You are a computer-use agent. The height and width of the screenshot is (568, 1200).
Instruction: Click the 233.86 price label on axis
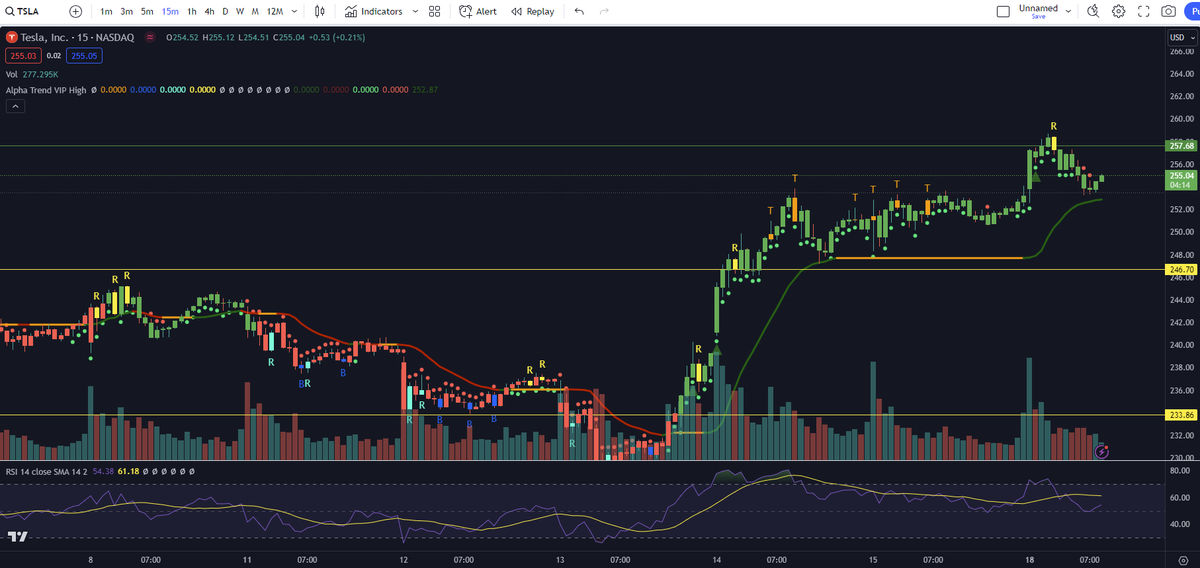1181,414
